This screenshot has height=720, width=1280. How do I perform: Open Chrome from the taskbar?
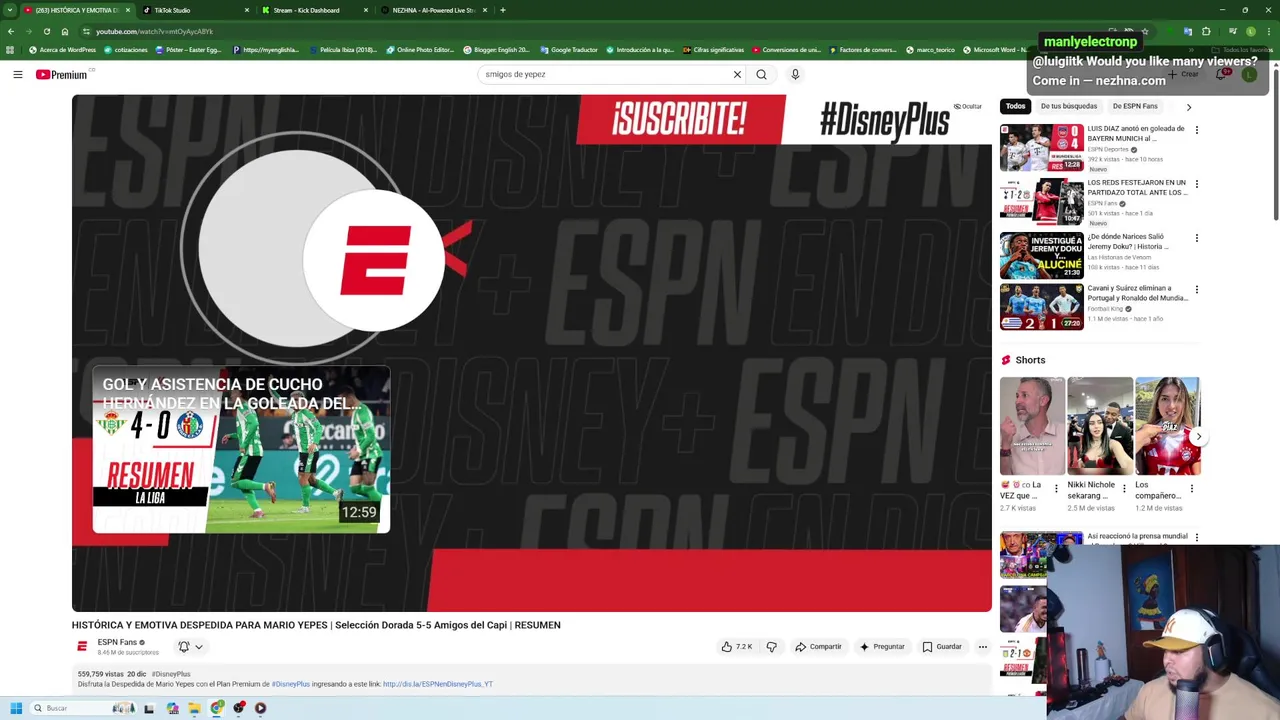pyautogui.click(x=217, y=708)
